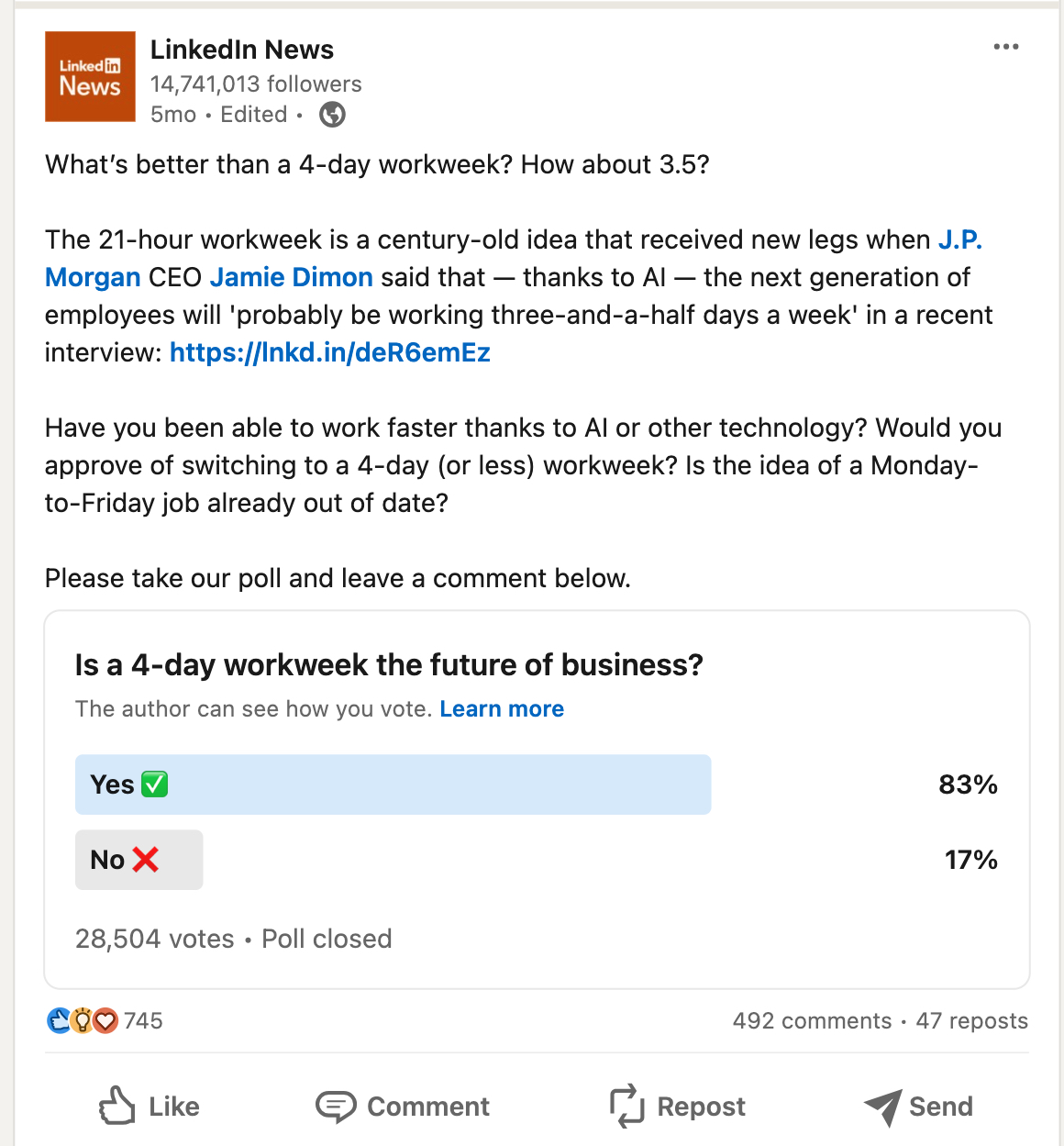Image resolution: width=1064 pixels, height=1146 pixels.
Task: Click the Edited label on the post
Action: tap(254, 114)
